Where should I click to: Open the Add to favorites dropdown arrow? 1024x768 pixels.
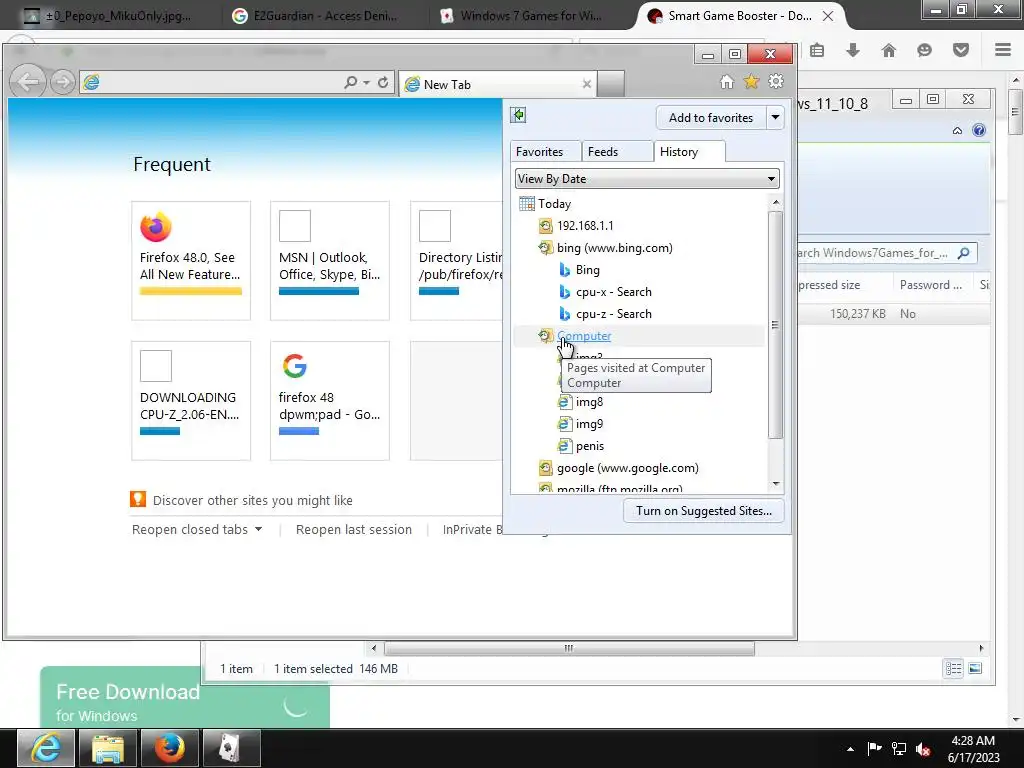(x=775, y=118)
